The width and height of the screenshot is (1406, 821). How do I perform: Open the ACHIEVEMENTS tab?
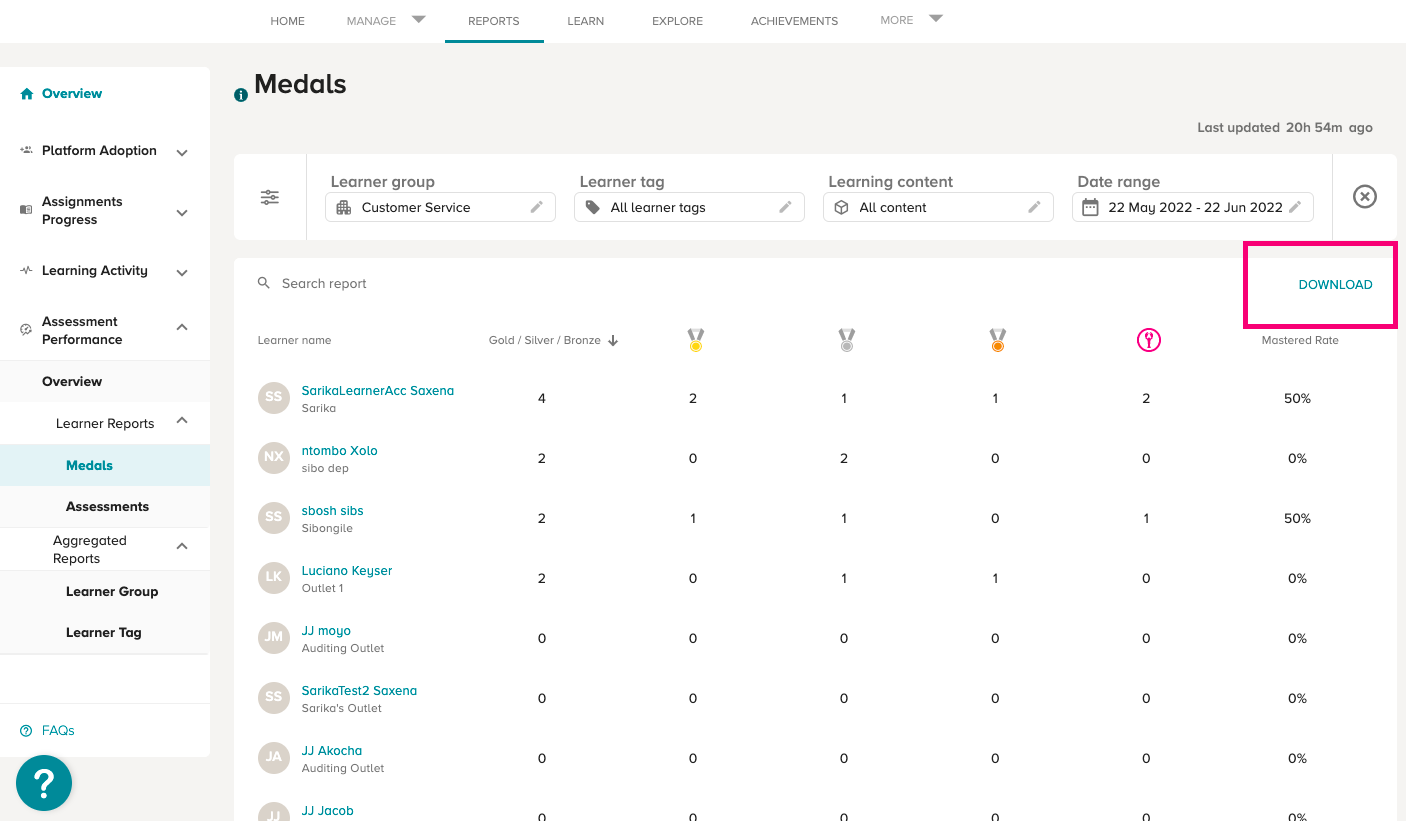click(x=794, y=21)
